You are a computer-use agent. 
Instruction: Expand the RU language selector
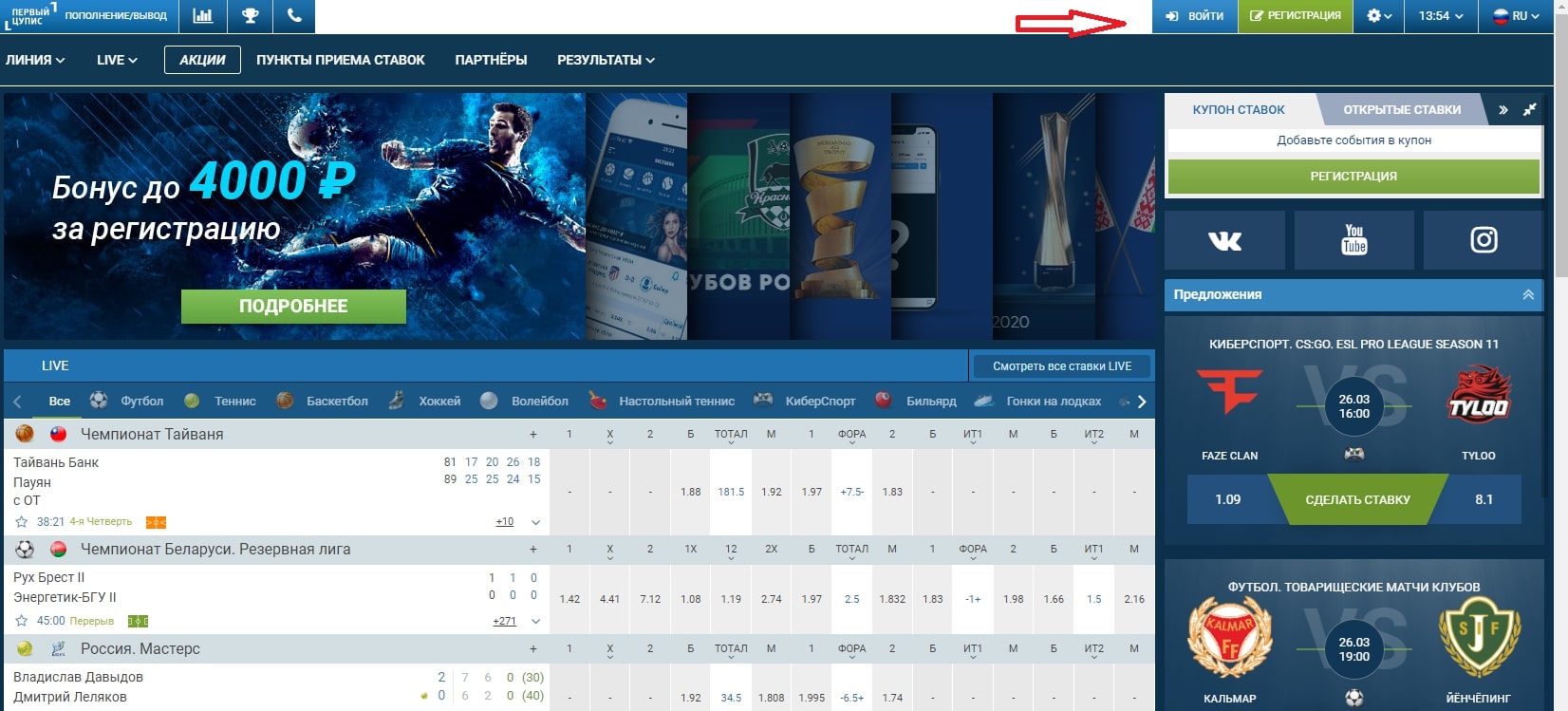tap(1516, 16)
